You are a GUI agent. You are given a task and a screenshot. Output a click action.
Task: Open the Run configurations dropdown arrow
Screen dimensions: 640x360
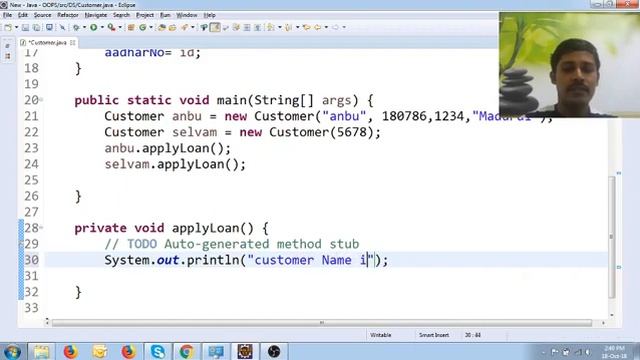click(x=102, y=27)
